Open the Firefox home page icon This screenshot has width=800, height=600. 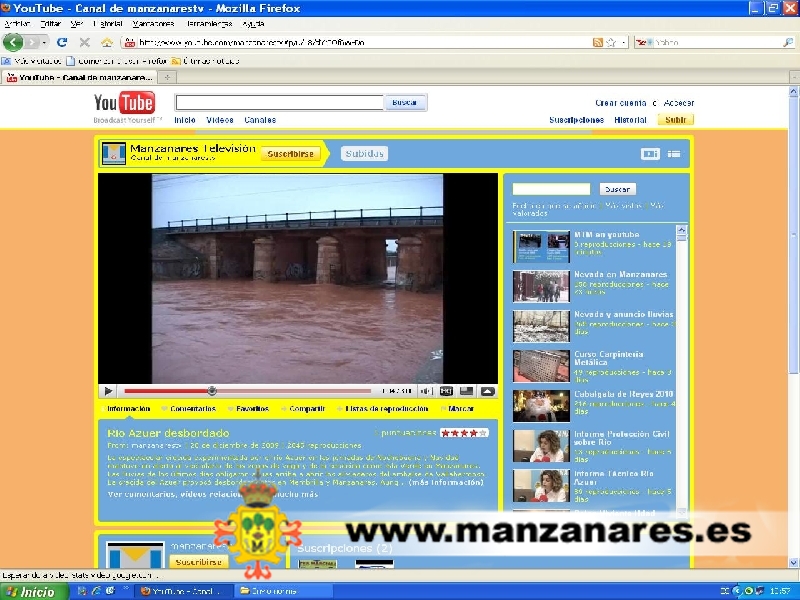107,42
